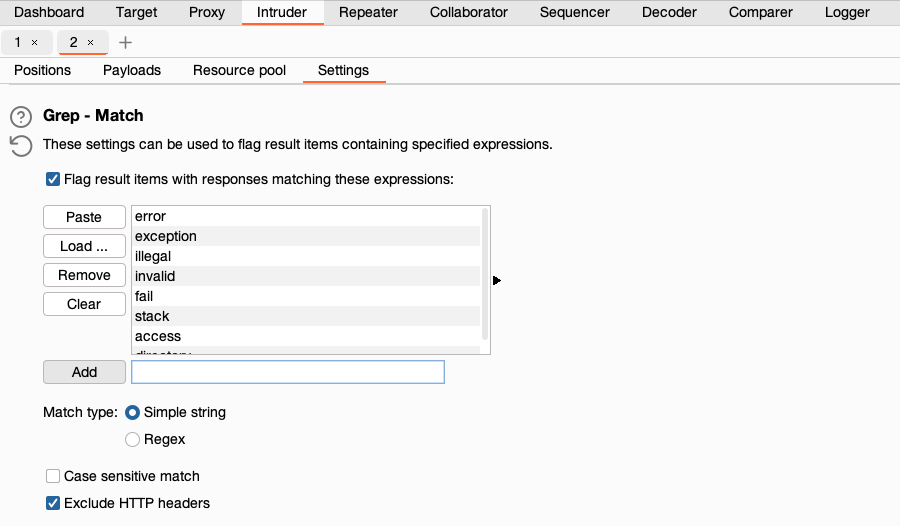Image resolution: width=900 pixels, height=526 pixels.
Task: Enable Case sensitive match
Action: 53,476
